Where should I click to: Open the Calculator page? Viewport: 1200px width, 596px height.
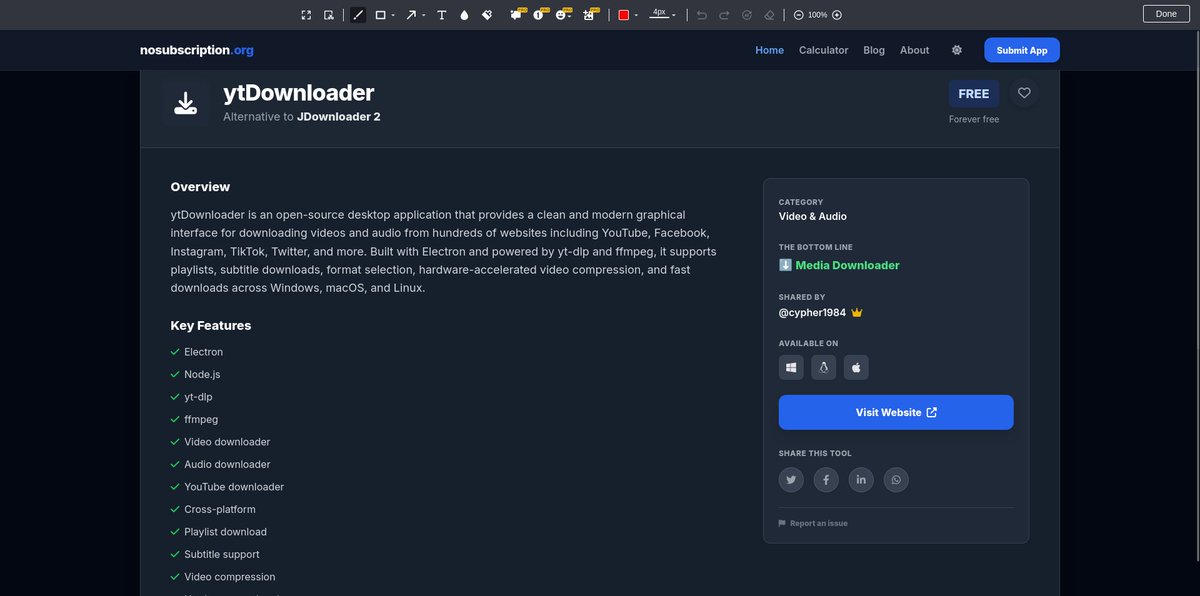[x=823, y=50]
